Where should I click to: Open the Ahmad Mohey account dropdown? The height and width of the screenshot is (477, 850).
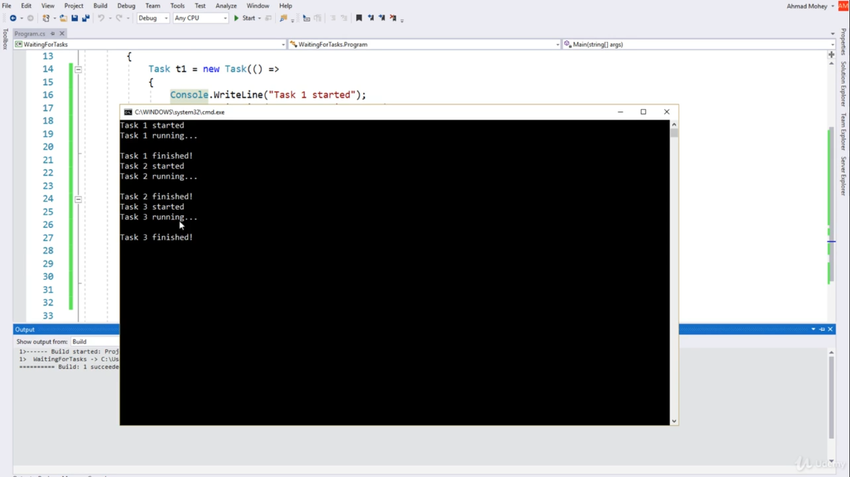tap(810, 6)
